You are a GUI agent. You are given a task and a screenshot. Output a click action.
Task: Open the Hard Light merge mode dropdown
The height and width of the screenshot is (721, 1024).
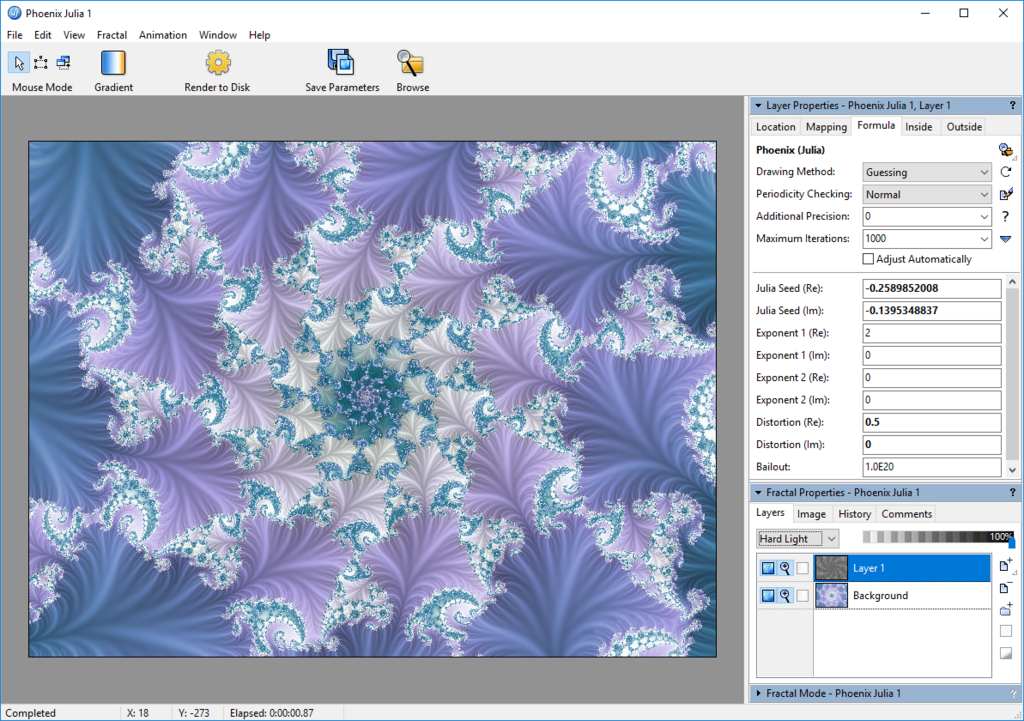[x=797, y=539]
